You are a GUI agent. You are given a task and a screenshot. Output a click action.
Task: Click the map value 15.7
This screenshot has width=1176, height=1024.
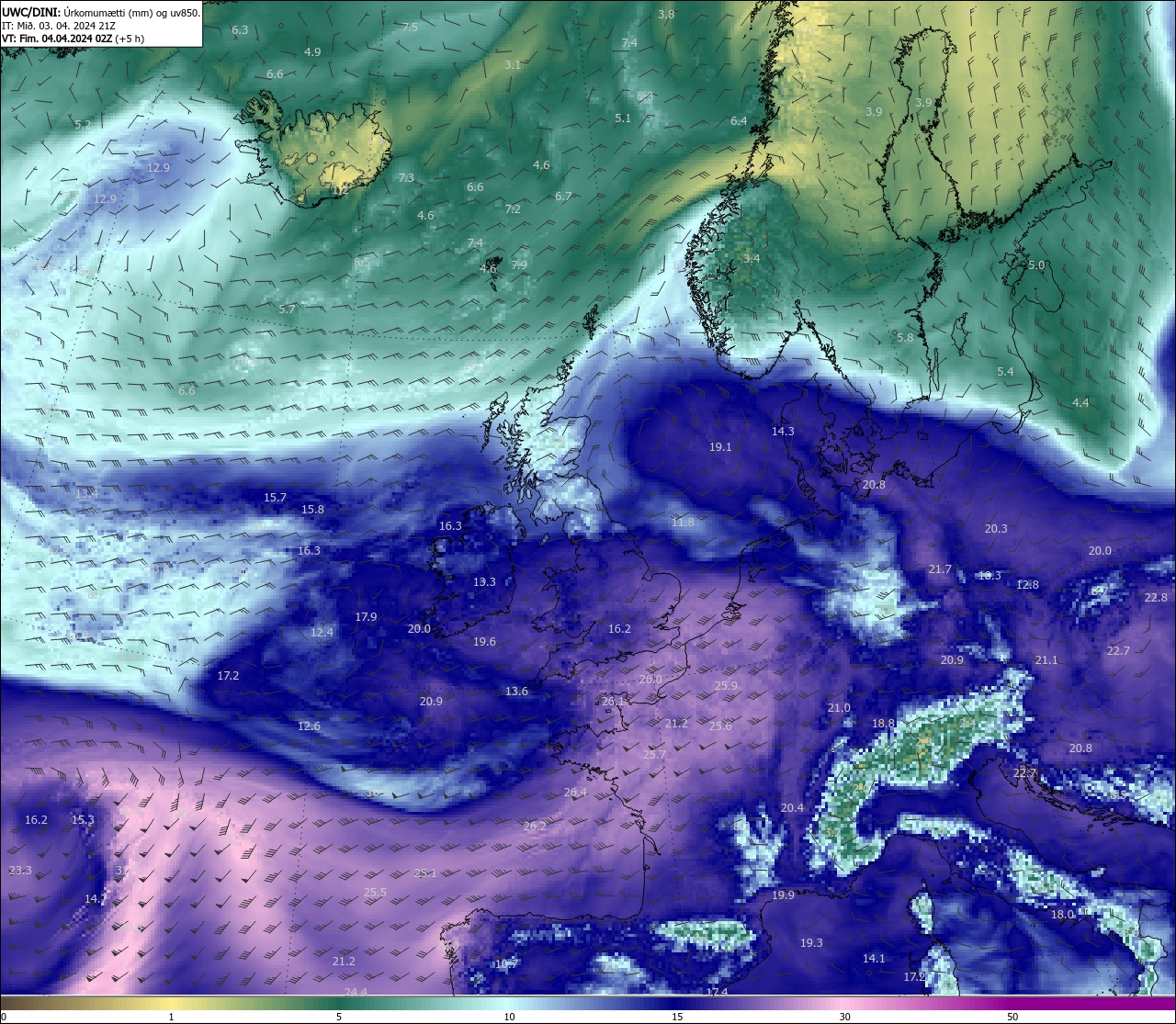pos(275,498)
